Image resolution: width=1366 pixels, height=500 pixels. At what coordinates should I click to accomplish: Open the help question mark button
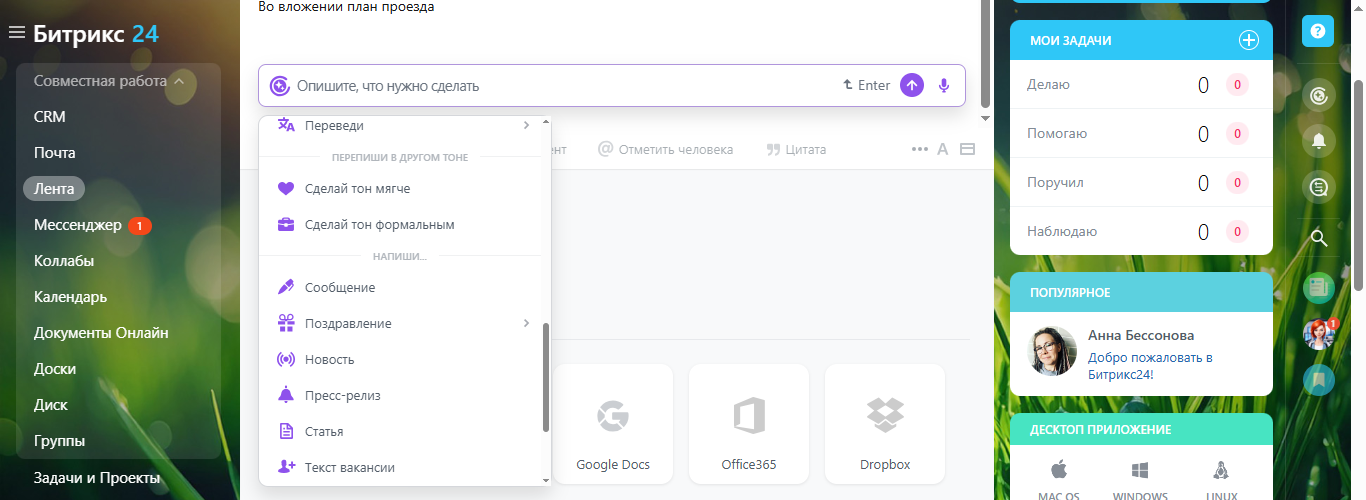pos(1318,31)
